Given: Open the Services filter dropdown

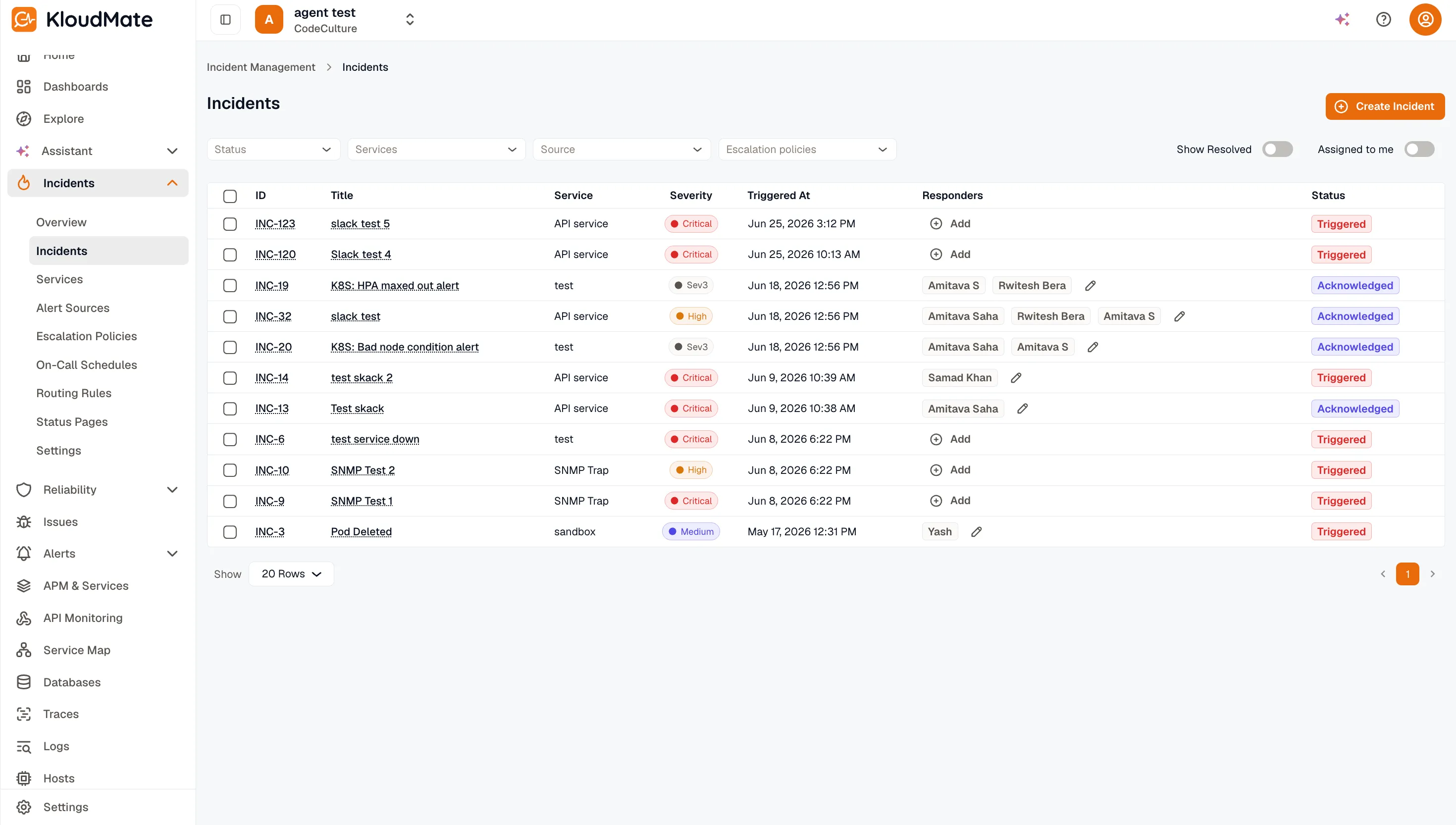Looking at the screenshot, I should 436,150.
